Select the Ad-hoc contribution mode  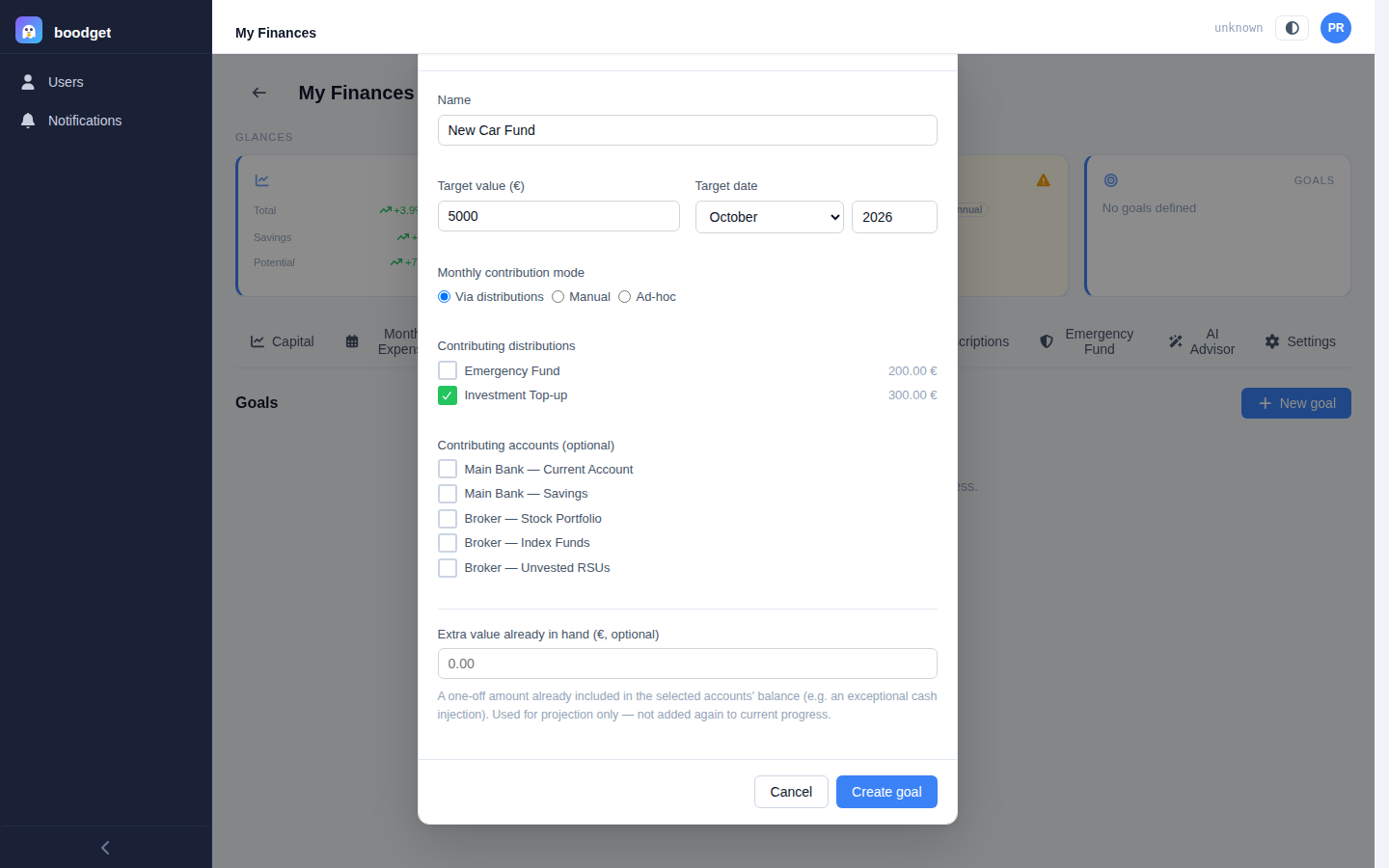(x=625, y=297)
